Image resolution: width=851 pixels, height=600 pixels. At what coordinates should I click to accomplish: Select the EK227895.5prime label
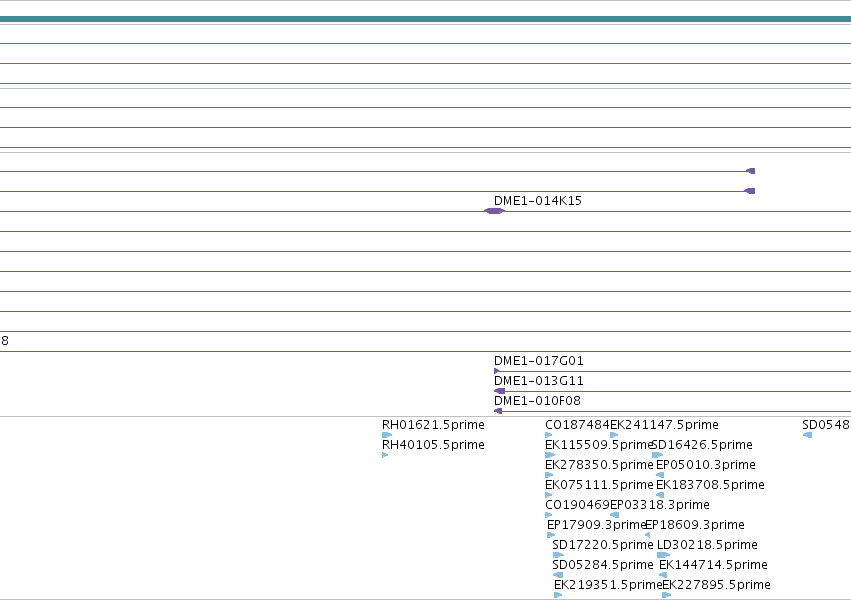pos(716,585)
